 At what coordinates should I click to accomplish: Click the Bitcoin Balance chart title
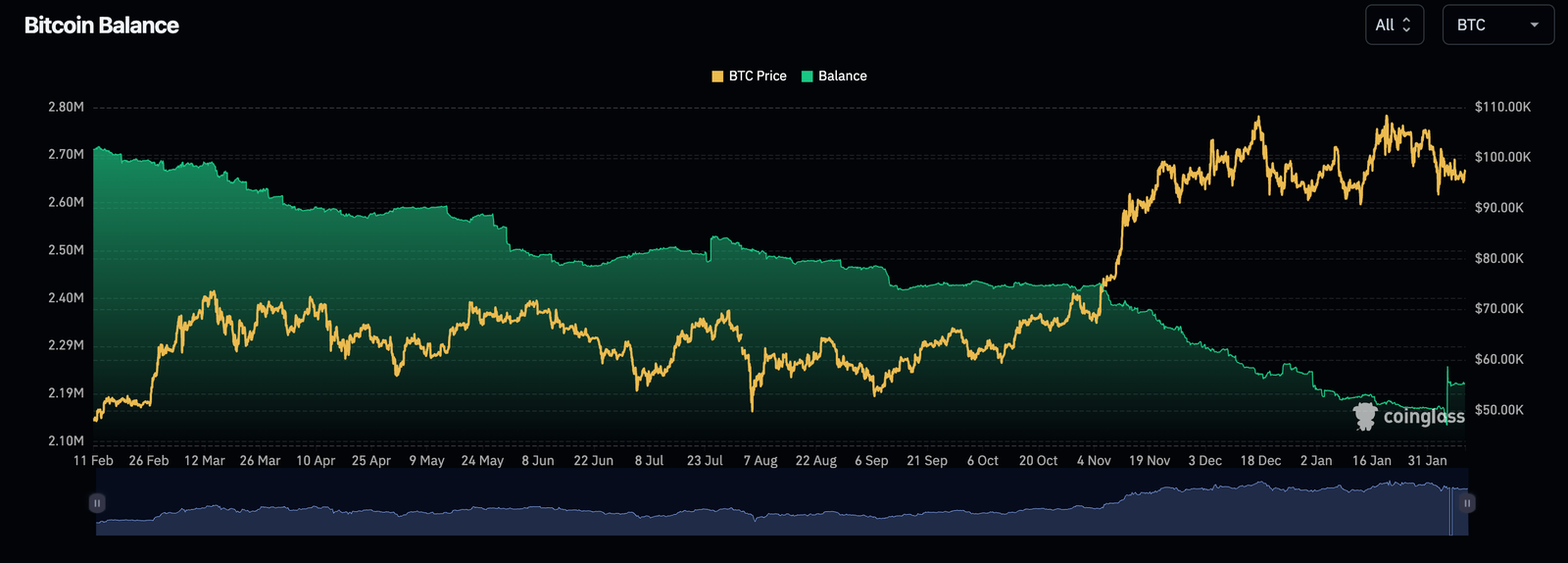[x=101, y=26]
